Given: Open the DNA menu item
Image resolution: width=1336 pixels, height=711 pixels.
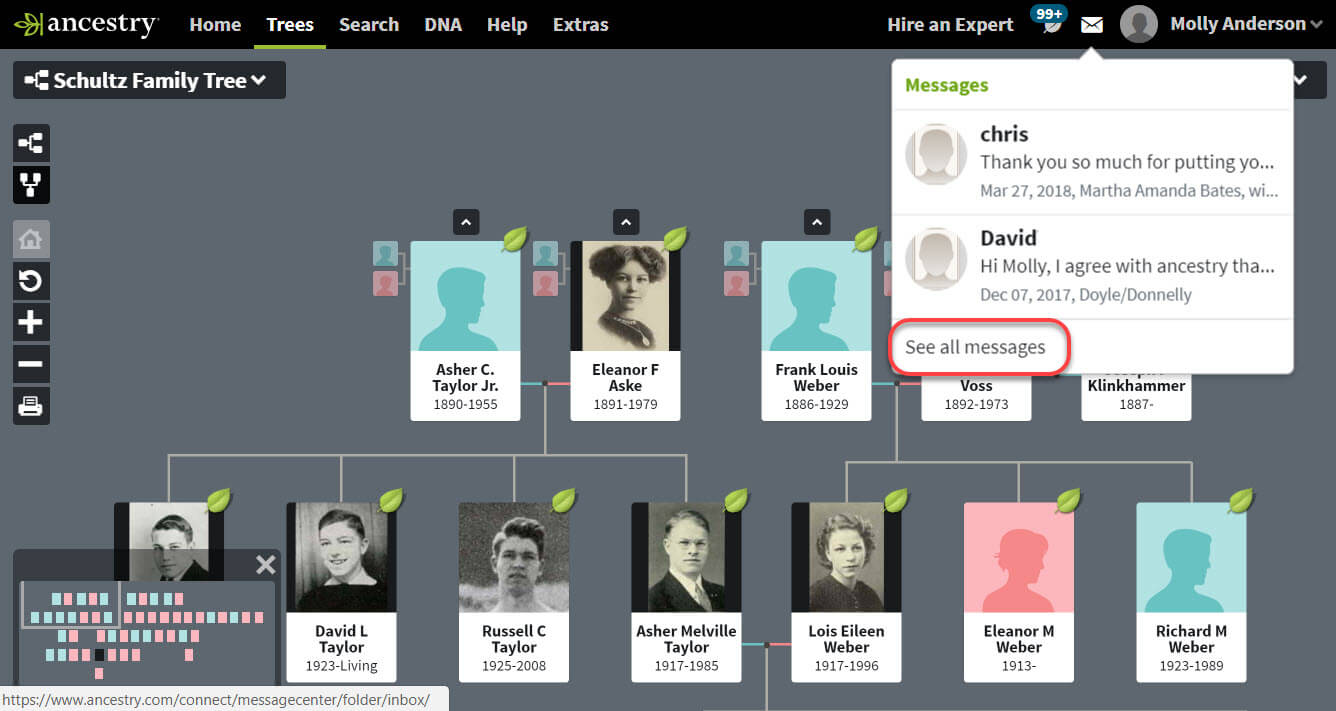Looking at the screenshot, I should (x=443, y=24).
